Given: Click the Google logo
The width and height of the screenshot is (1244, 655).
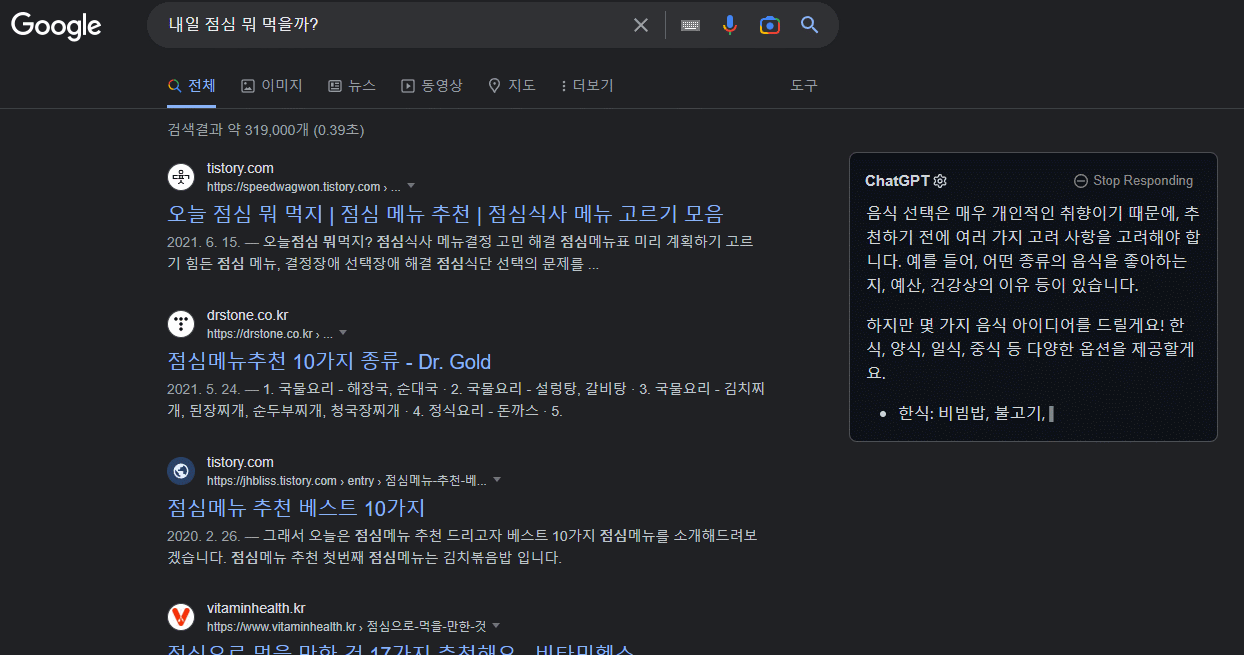Looking at the screenshot, I should click(x=56, y=26).
